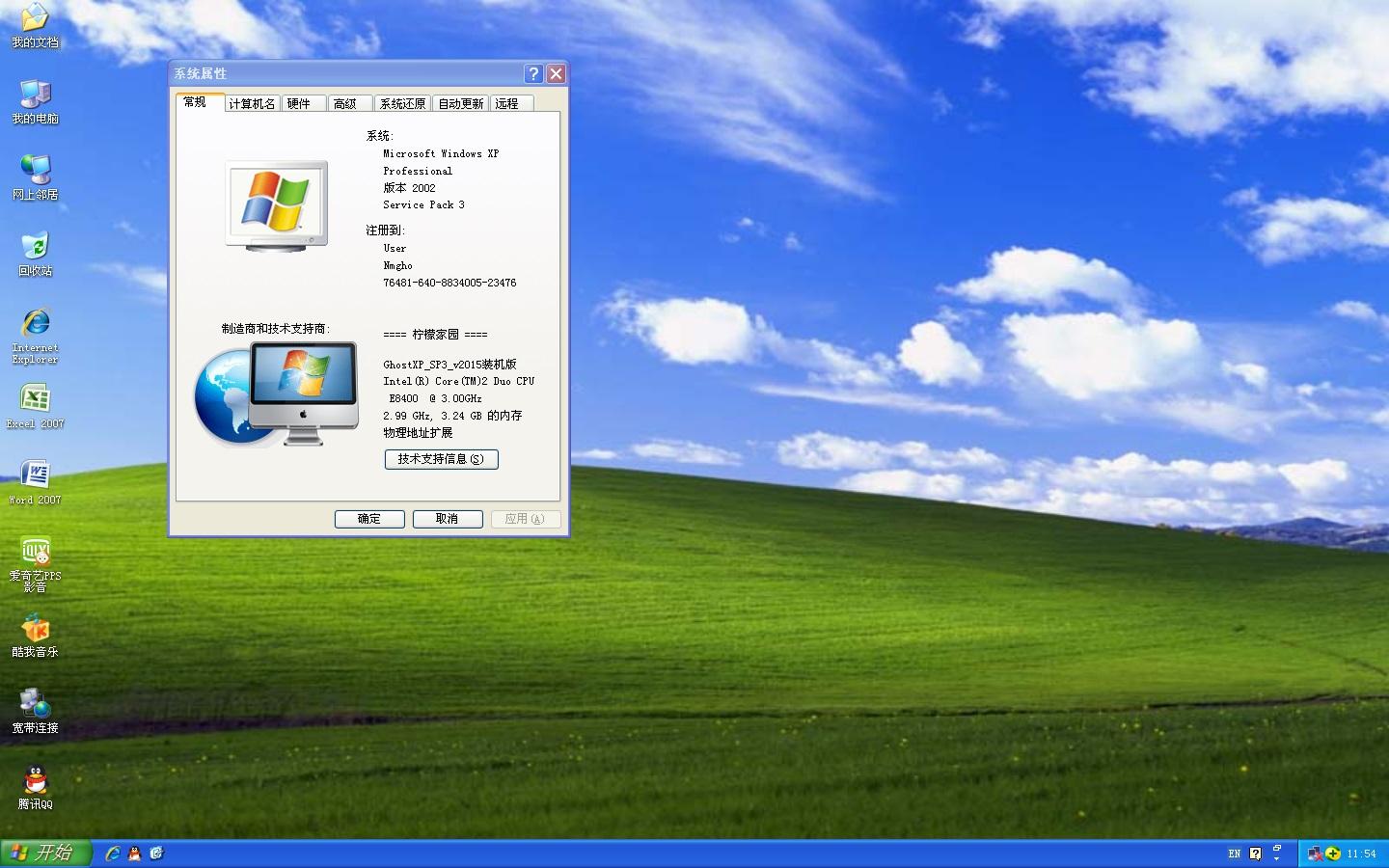
Task: Click the 取消 button
Action: coord(448,519)
